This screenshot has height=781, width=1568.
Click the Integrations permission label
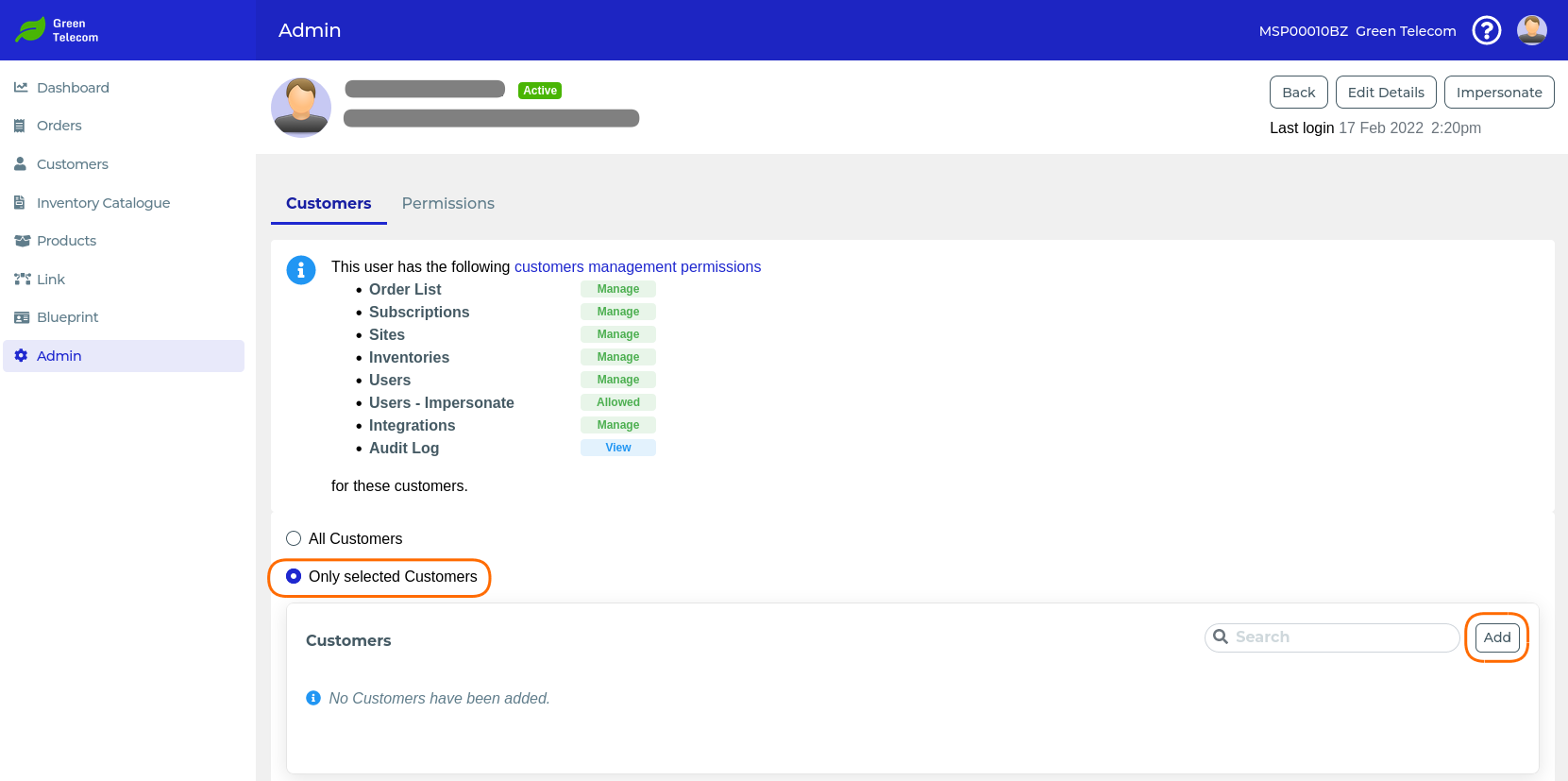[x=412, y=425]
